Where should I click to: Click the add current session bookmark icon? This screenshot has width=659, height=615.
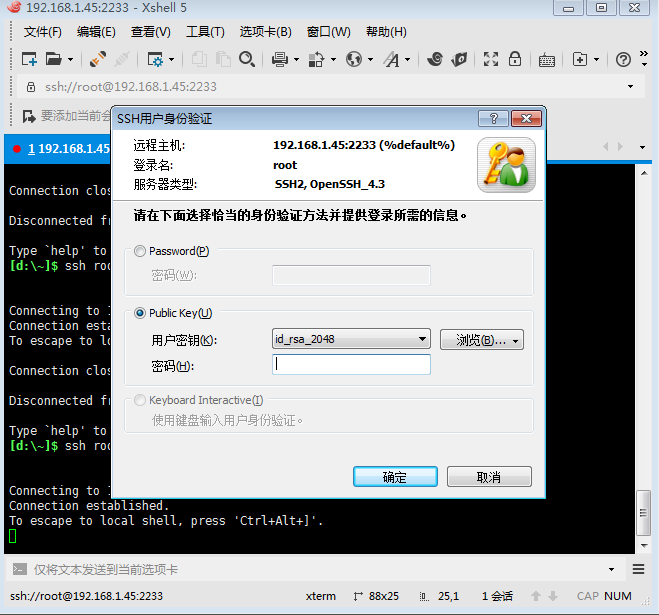pyautogui.click(x=29, y=116)
